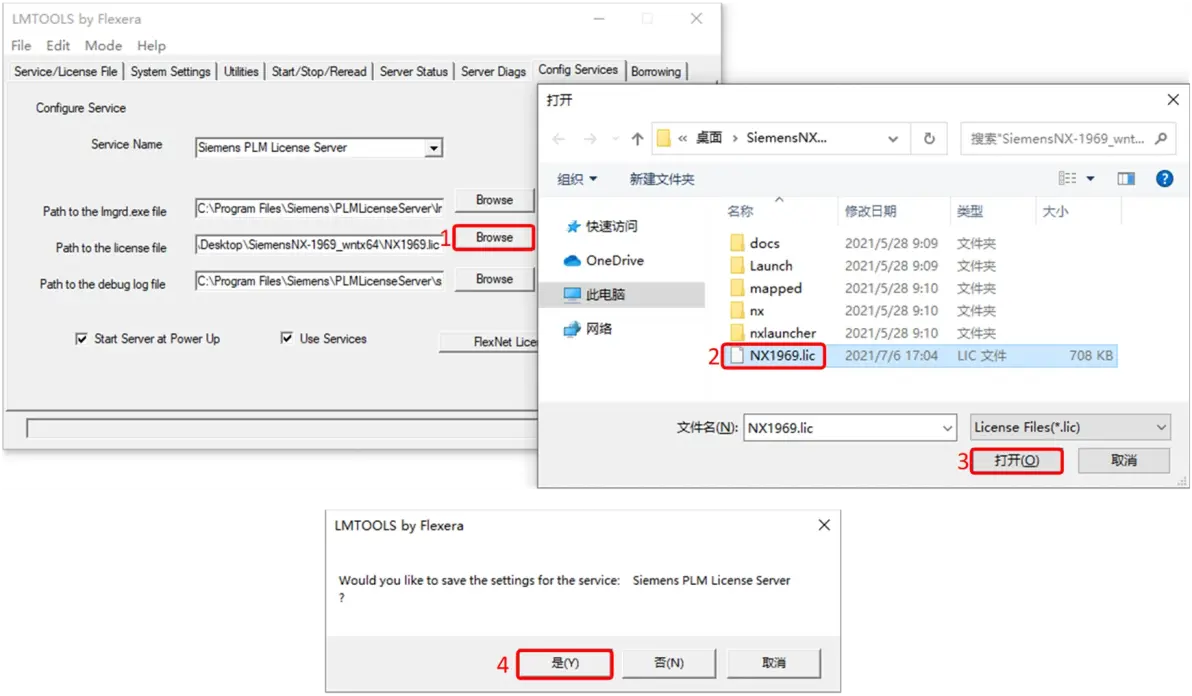The height and width of the screenshot is (696, 1192).
Task: Open the Help menu in LMTOOLS
Action: click(x=151, y=46)
